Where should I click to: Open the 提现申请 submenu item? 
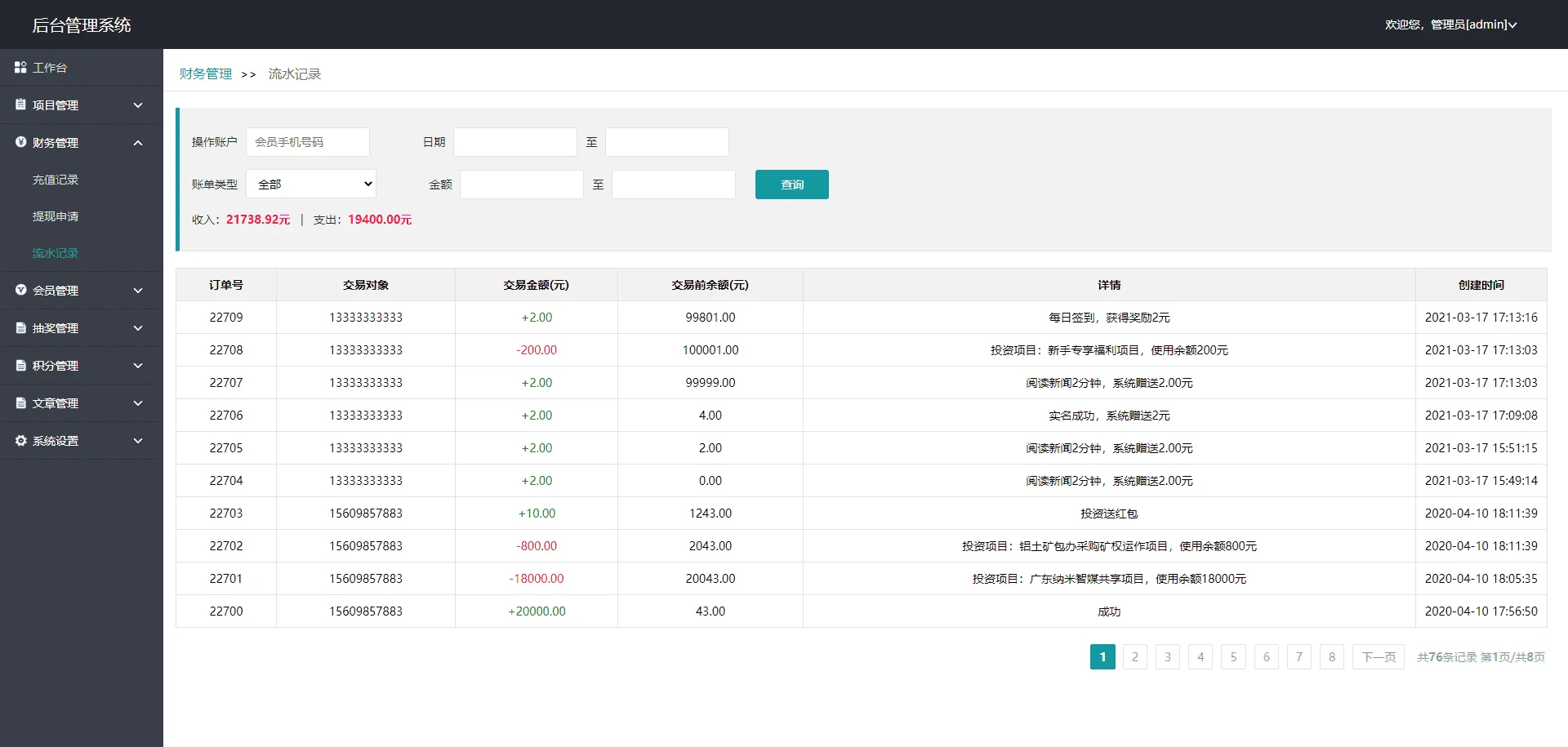point(56,216)
